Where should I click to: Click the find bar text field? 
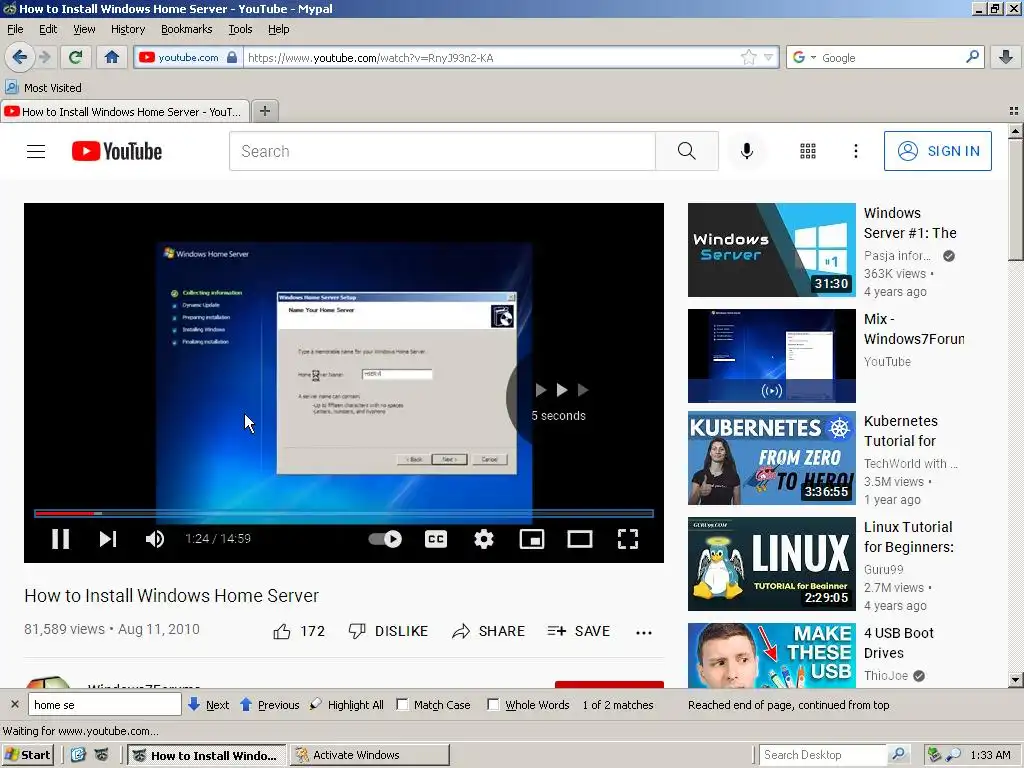coord(104,705)
